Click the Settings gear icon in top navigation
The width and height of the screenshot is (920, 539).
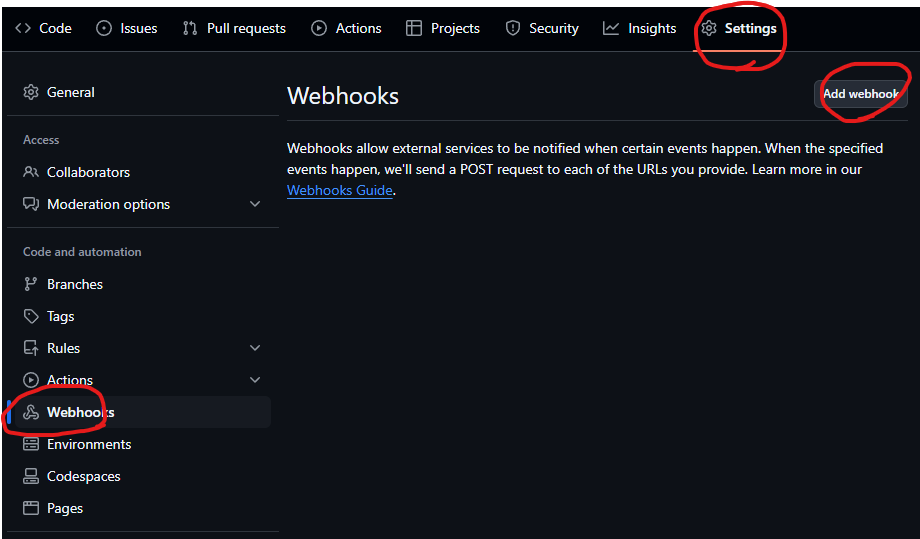click(x=709, y=28)
